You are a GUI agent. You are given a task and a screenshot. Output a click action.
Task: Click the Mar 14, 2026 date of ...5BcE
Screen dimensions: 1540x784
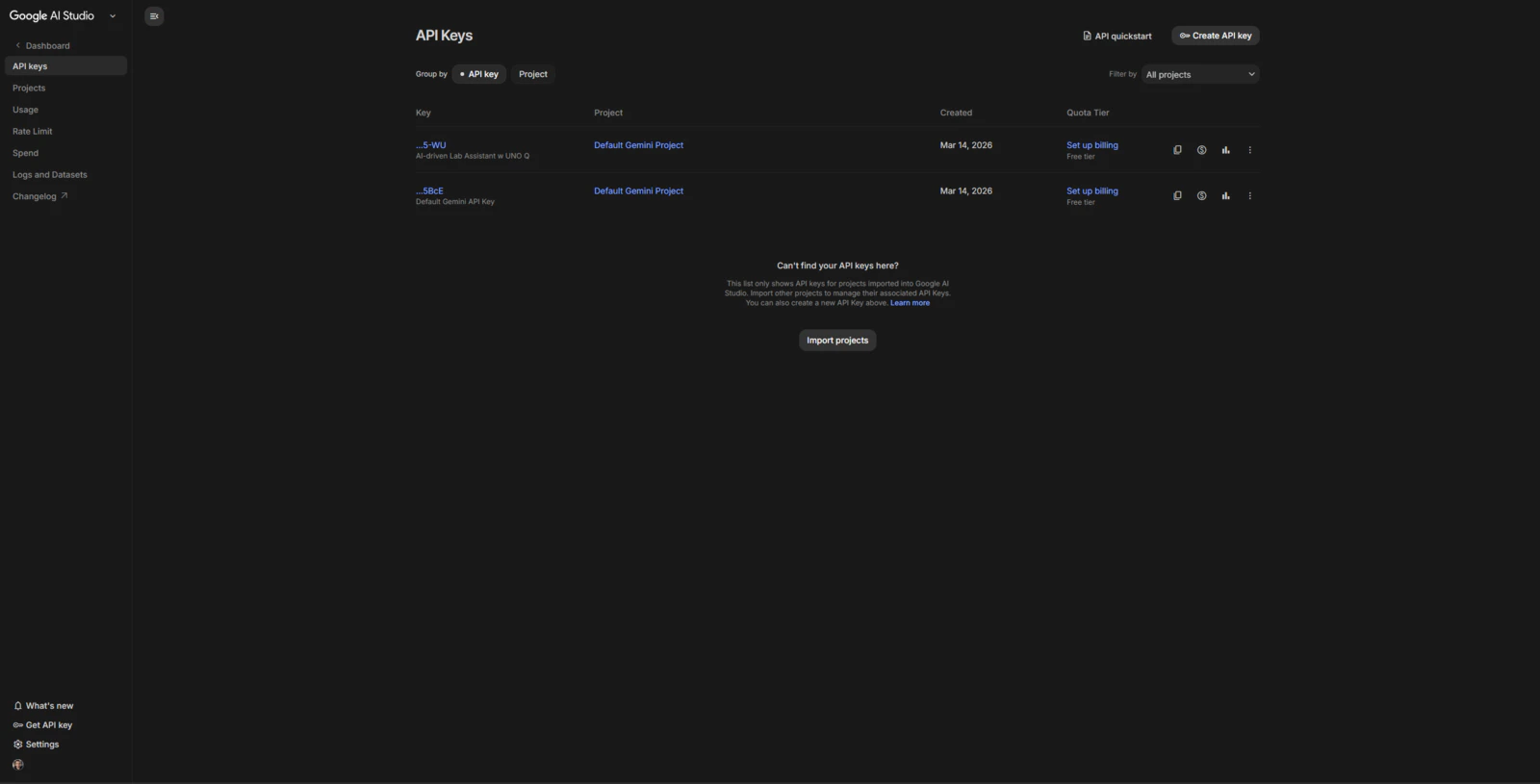tap(966, 191)
